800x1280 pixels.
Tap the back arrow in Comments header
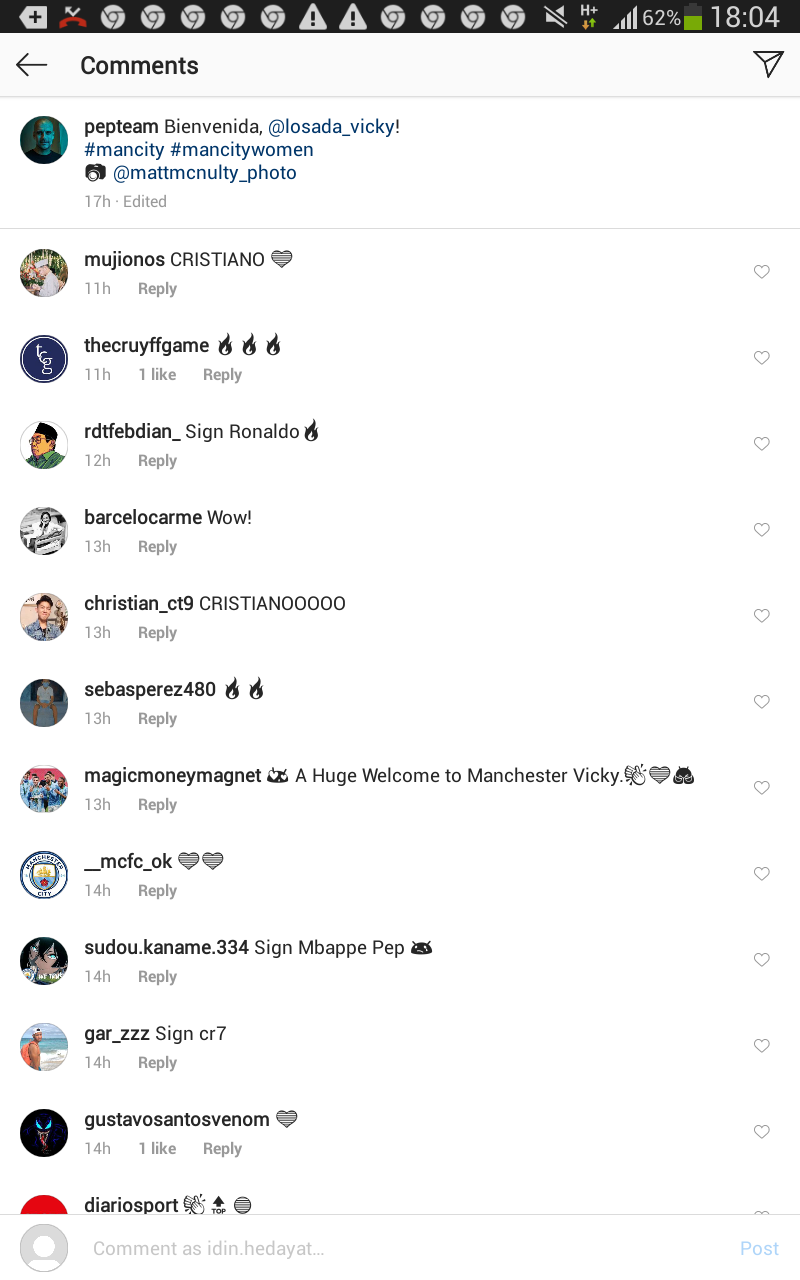32,65
